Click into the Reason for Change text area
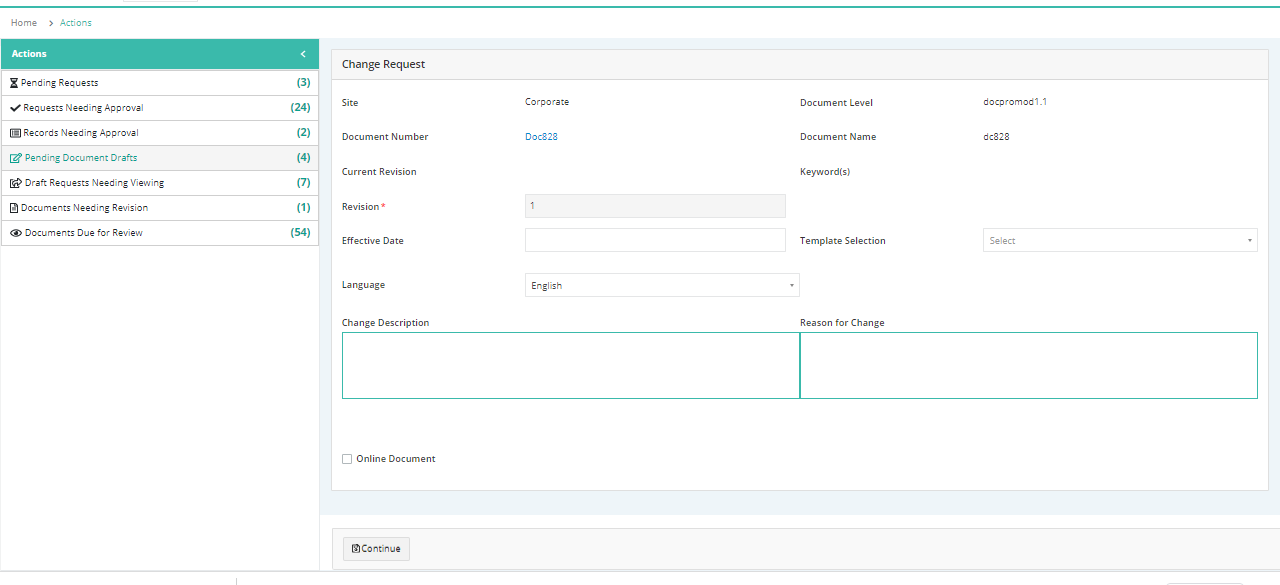 (1029, 365)
